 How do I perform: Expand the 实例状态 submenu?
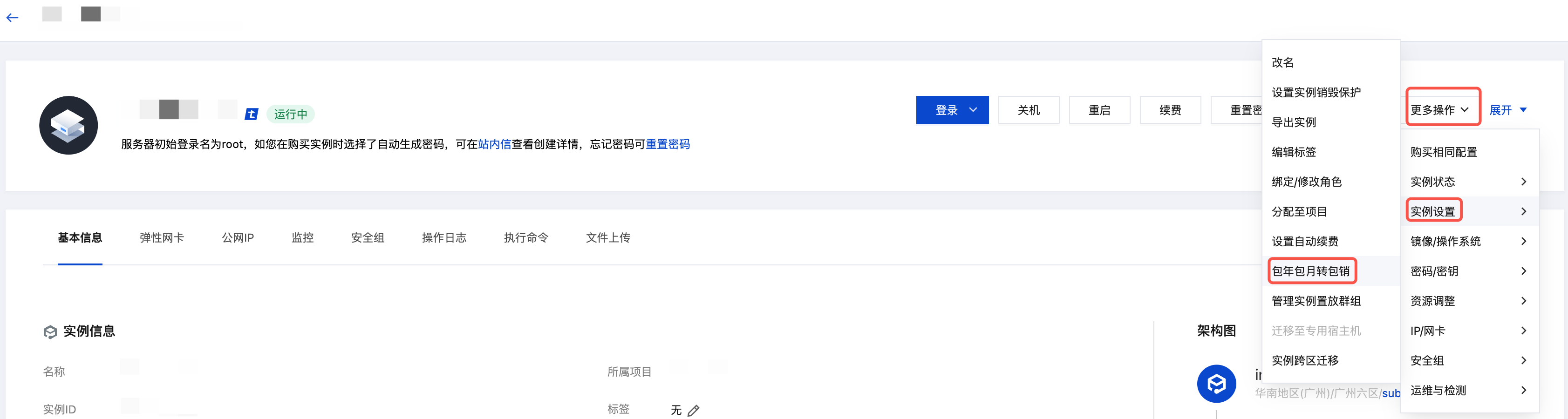coord(1468,182)
